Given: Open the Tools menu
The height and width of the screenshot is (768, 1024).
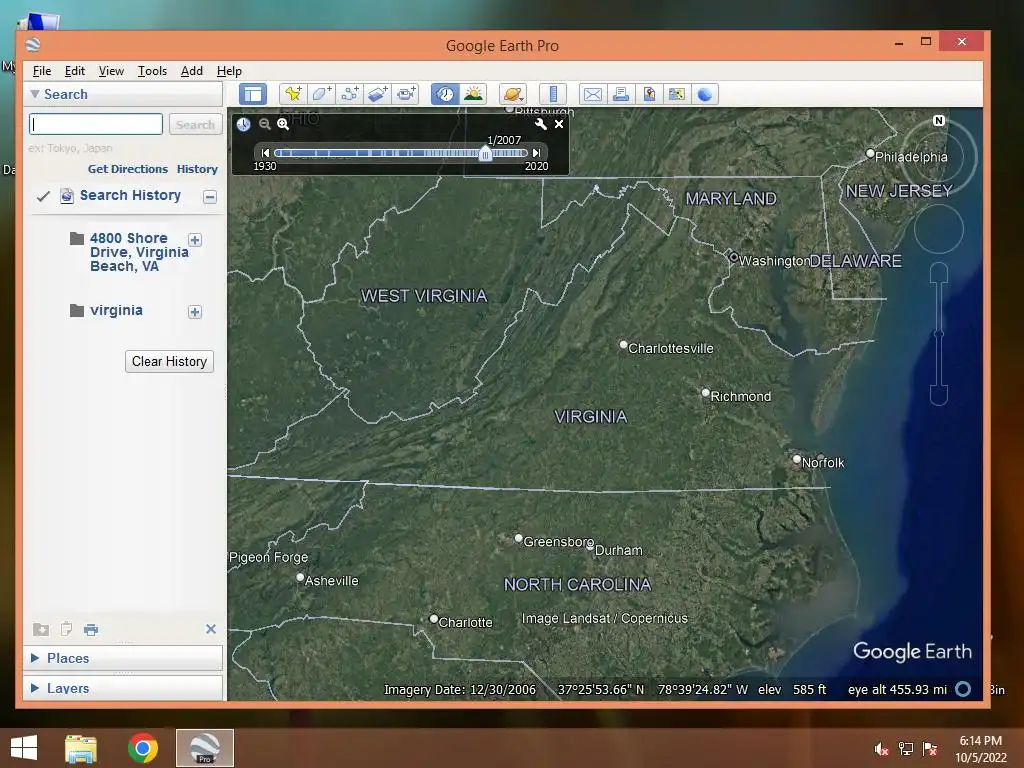Looking at the screenshot, I should (152, 71).
